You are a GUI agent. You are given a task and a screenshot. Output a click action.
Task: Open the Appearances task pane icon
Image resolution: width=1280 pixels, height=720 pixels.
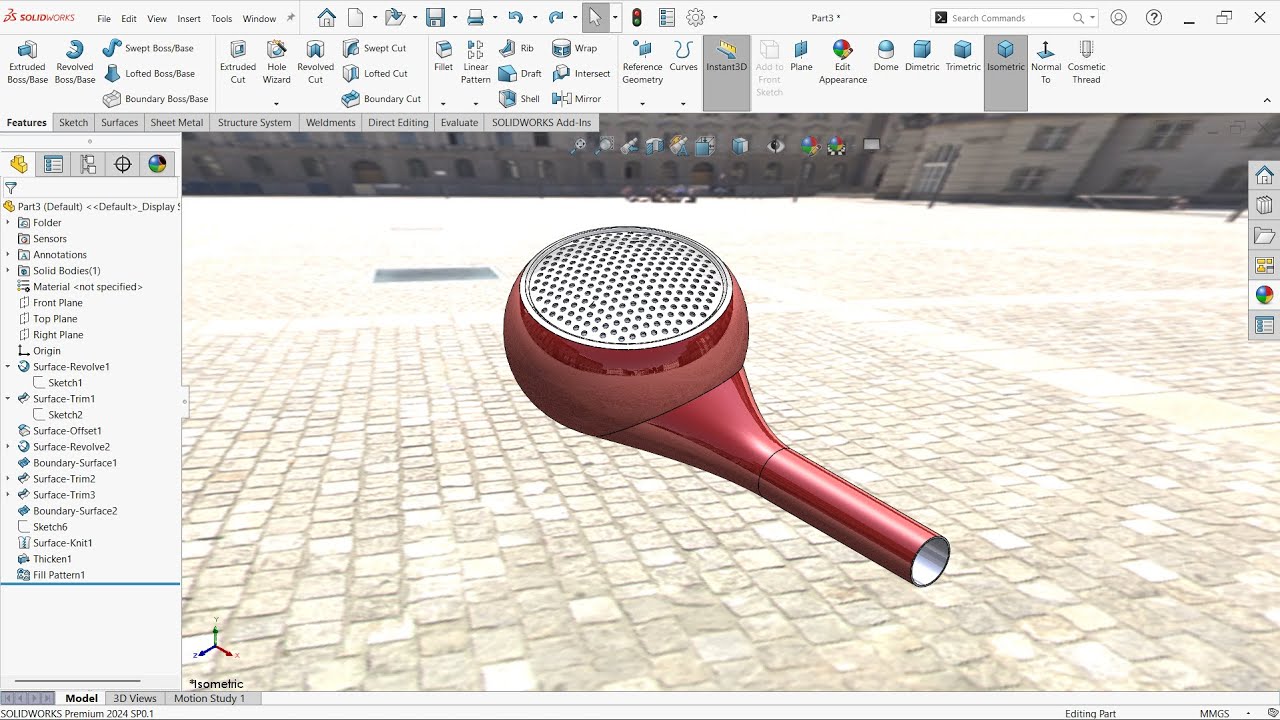point(1264,295)
